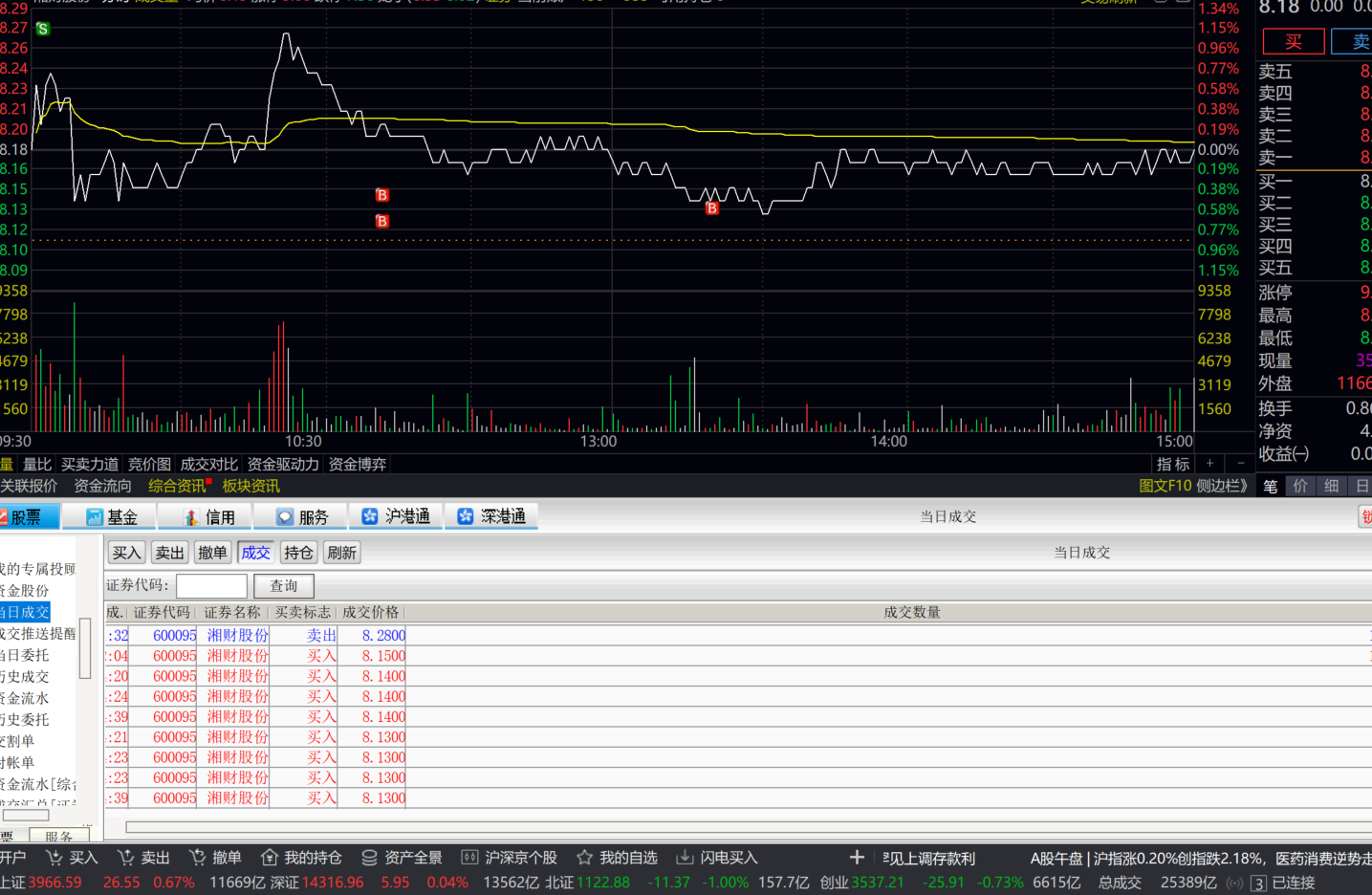Screen dimensions: 1372x895
Task: Switch to the 沪港通 tab
Action: [396, 516]
